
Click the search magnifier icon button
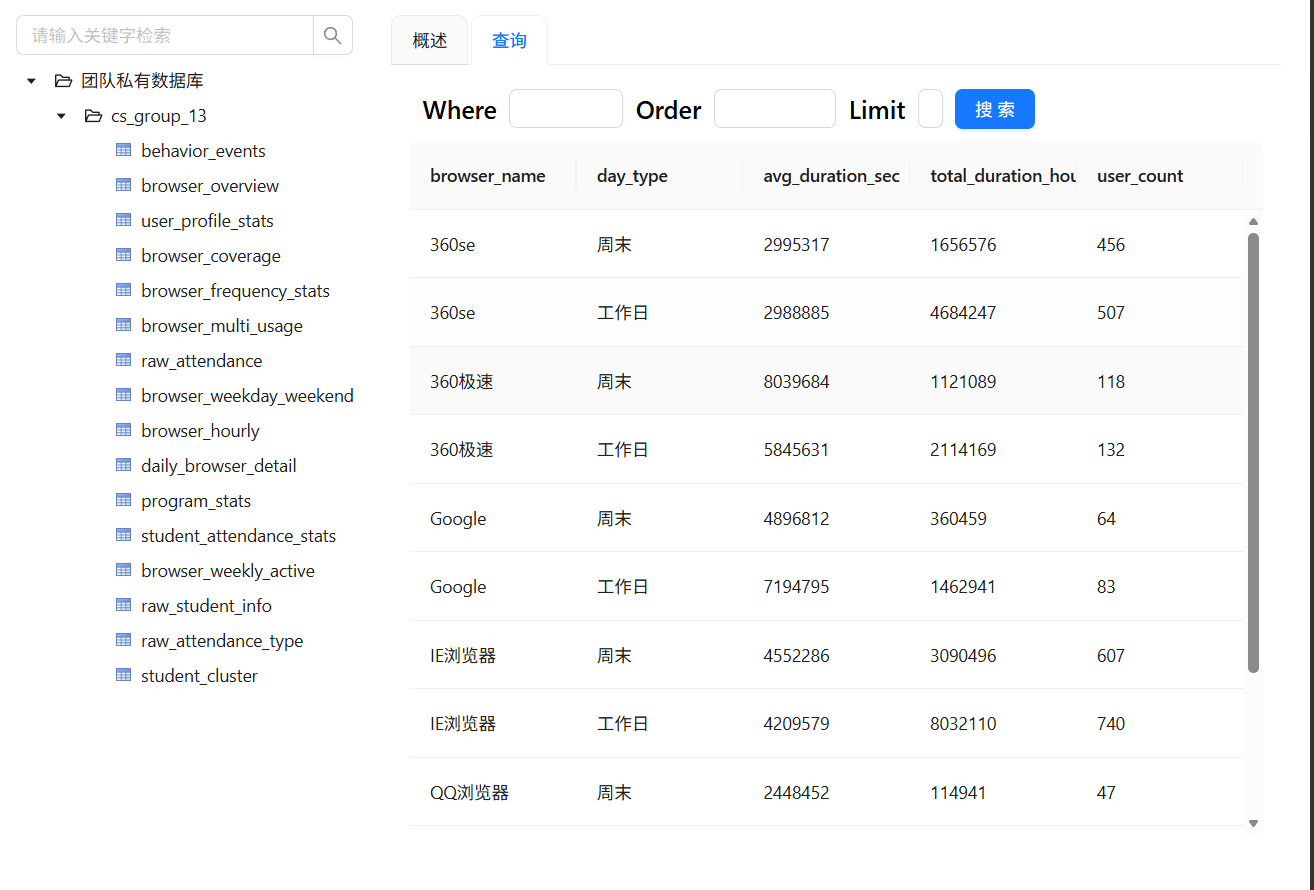pyautogui.click(x=333, y=35)
